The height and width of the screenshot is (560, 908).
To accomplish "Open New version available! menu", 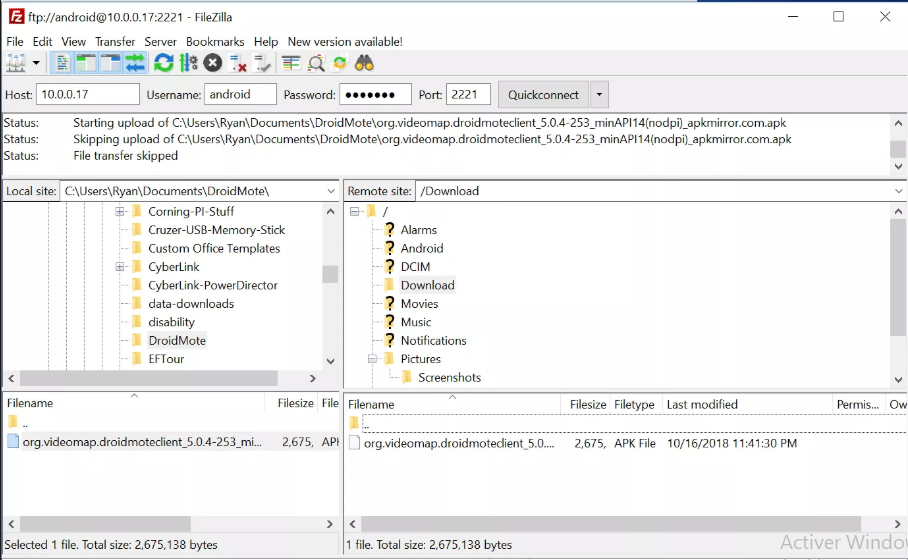I will pos(345,42).
